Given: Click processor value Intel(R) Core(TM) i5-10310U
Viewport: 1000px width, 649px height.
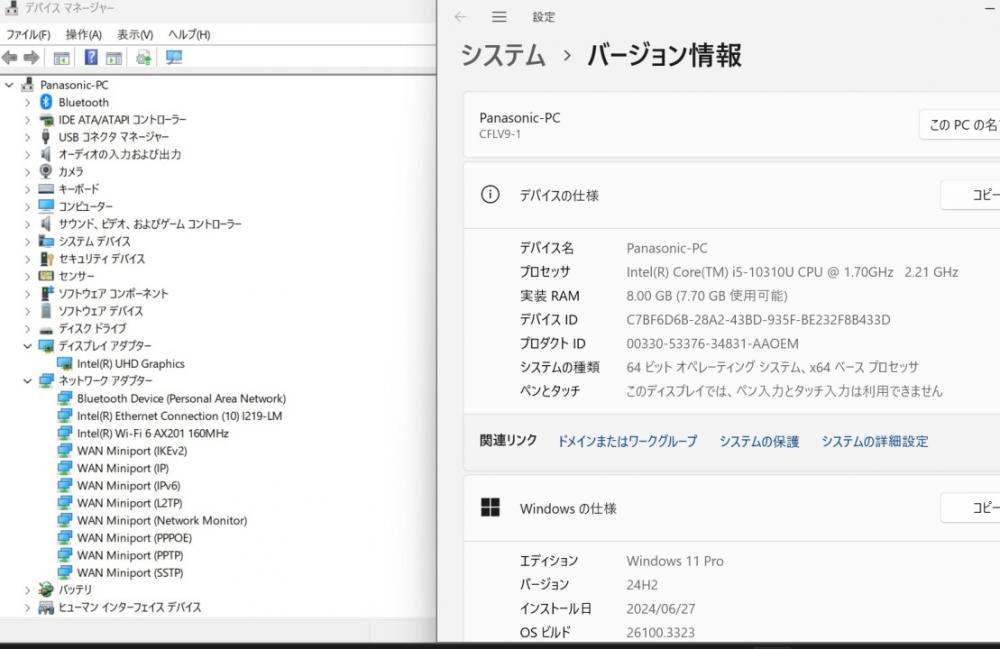Looking at the screenshot, I should point(792,272).
